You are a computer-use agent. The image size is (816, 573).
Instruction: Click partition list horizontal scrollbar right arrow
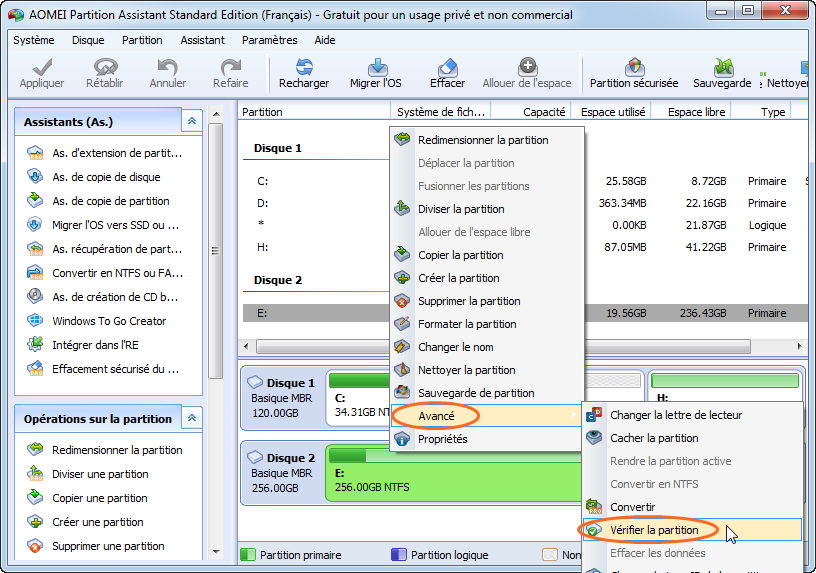[799, 346]
